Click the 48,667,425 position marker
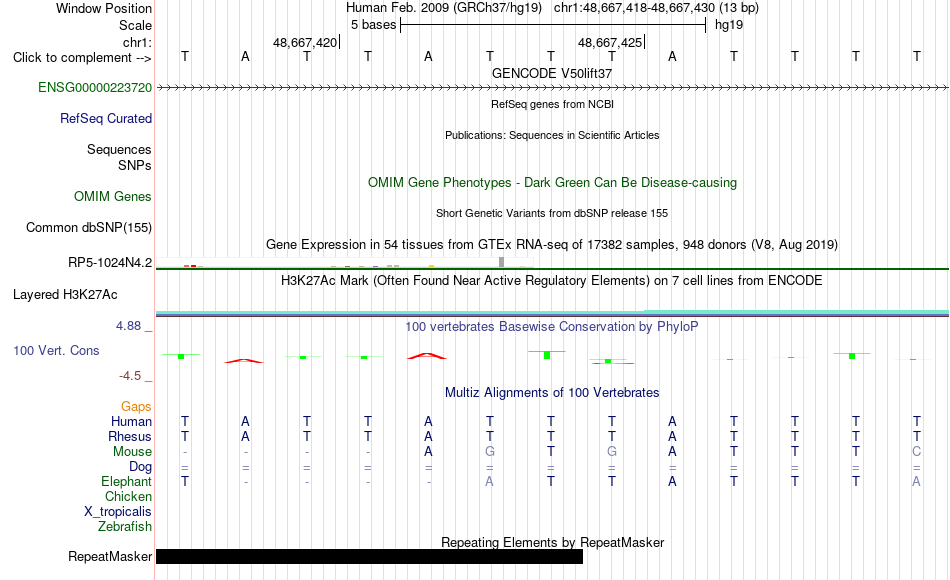 tap(611, 42)
